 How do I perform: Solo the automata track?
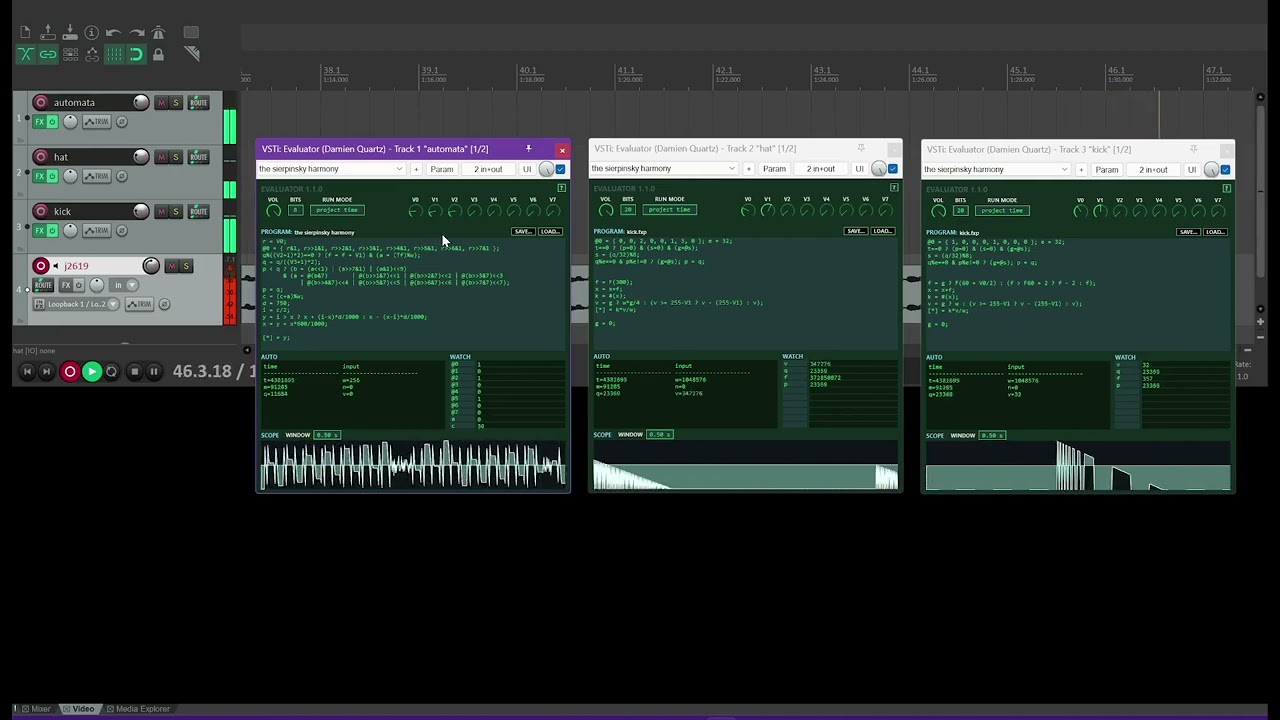[x=176, y=102]
